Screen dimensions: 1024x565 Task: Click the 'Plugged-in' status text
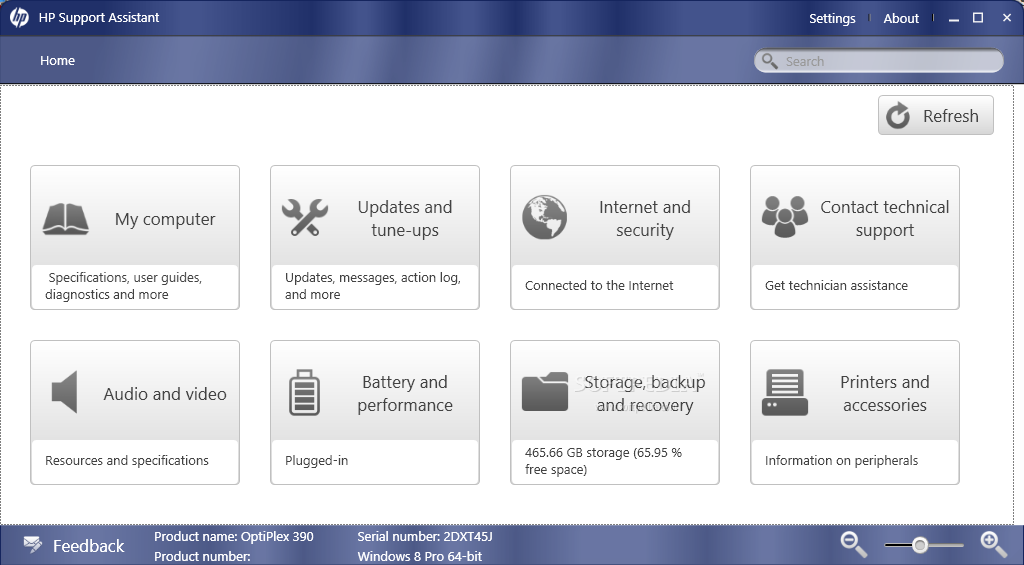[x=316, y=460]
